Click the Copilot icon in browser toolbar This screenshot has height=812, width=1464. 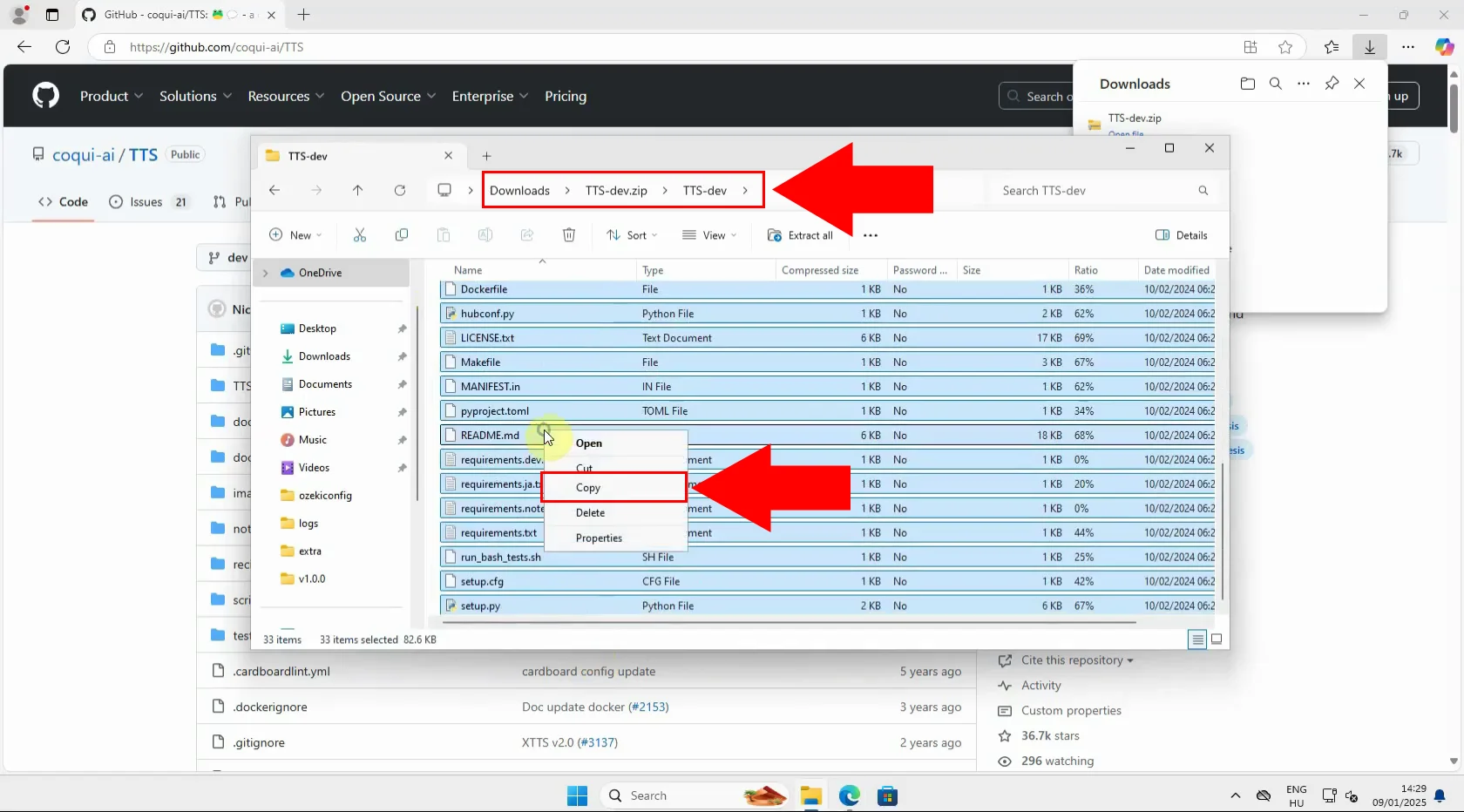coord(1445,47)
